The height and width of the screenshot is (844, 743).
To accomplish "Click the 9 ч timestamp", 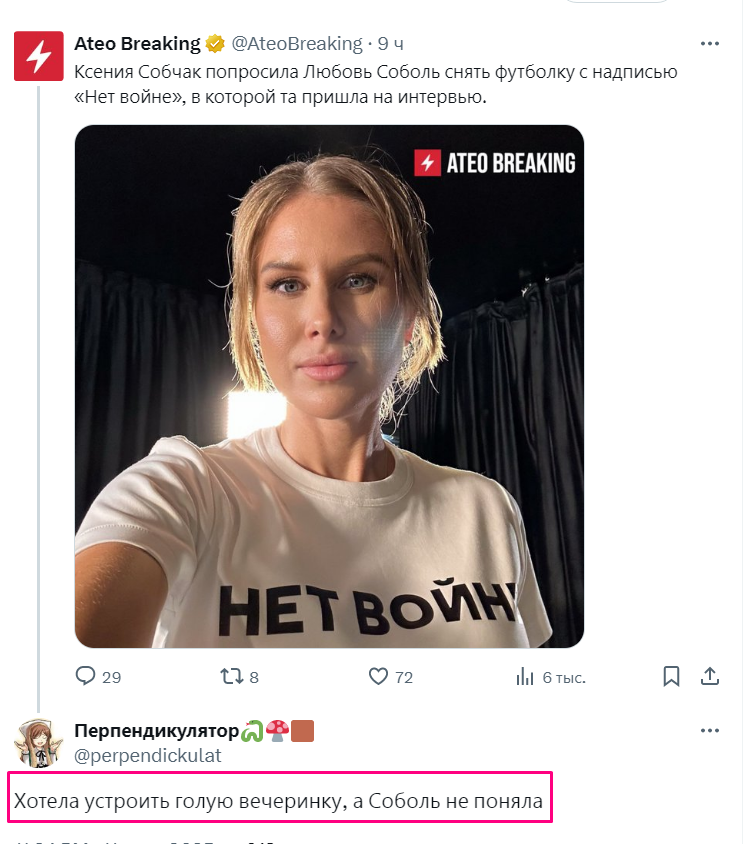I will 391,44.
